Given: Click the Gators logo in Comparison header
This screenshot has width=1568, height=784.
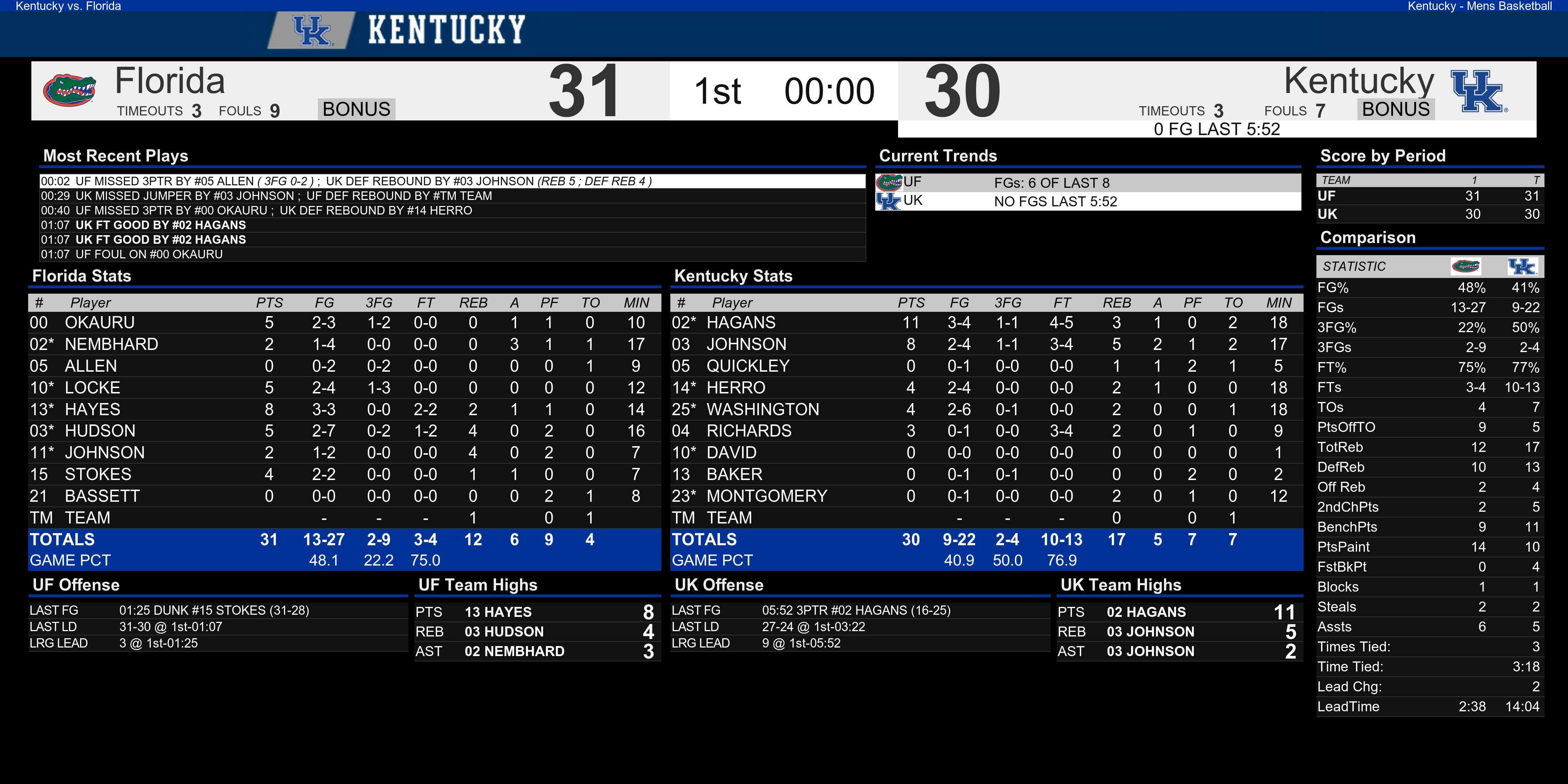Looking at the screenshot, I should (x=1465, y=266).
